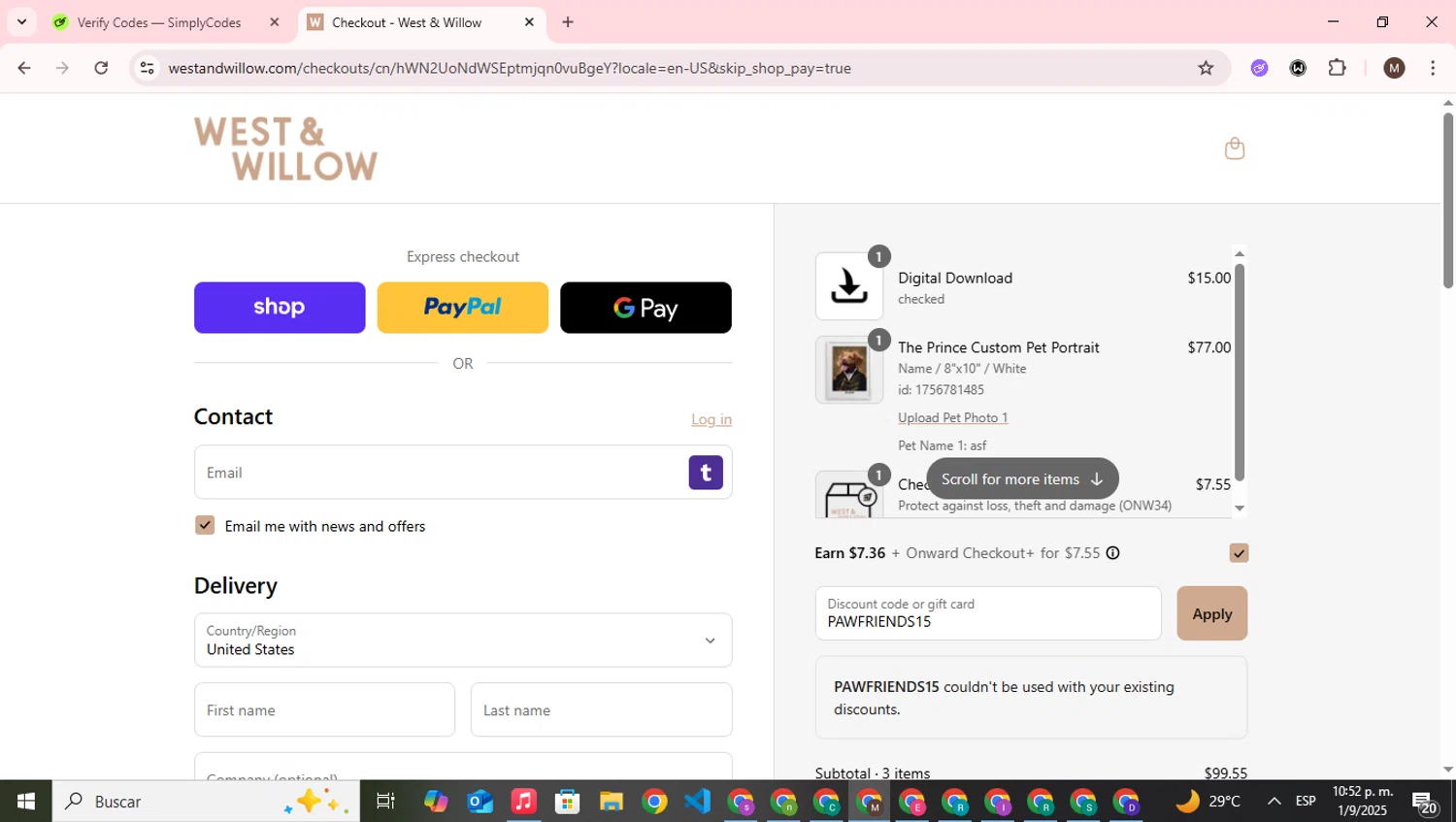Open Upload Pet Photo 1 link

tap(953, 417)
